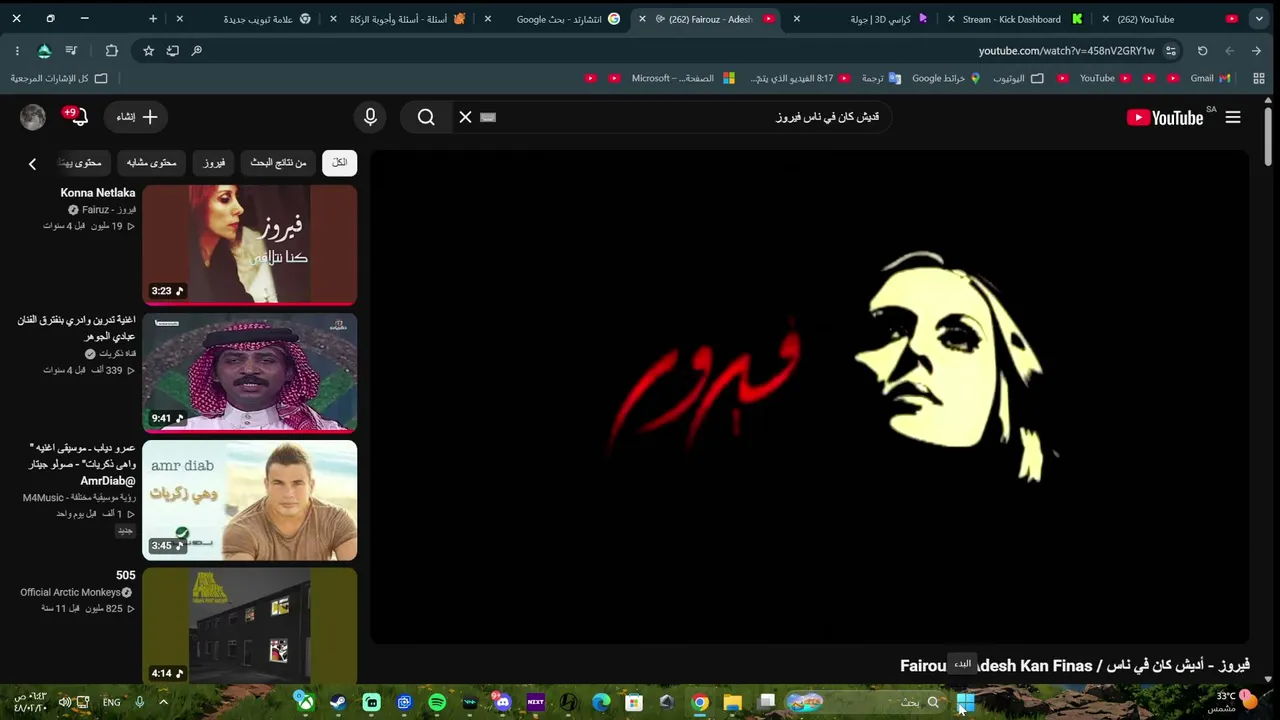
Task: Open the ترجمة bookmark
Action: click(x=881, y=78)
